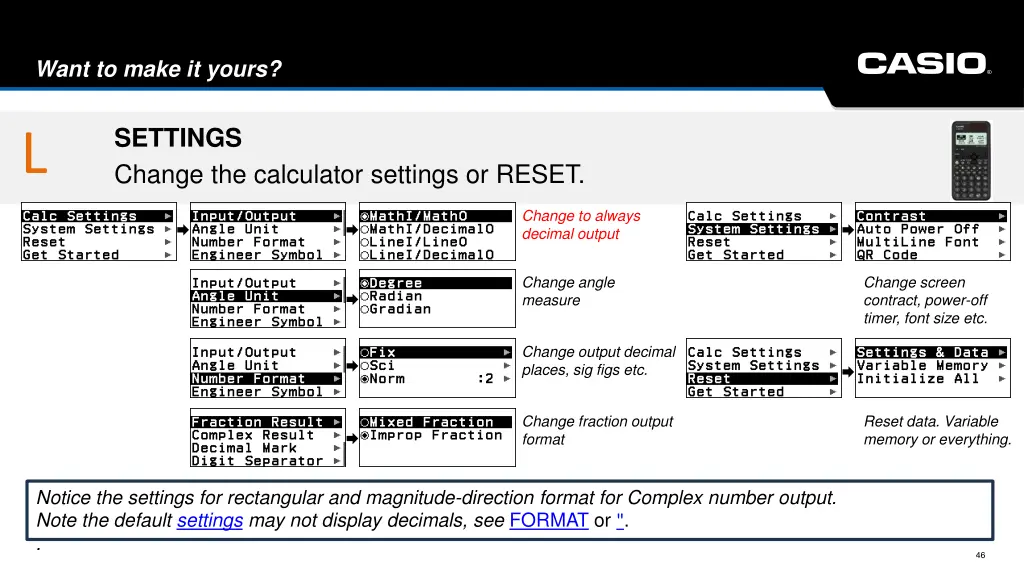Expand the arrow beside QR Code

tap(1002, 255)
